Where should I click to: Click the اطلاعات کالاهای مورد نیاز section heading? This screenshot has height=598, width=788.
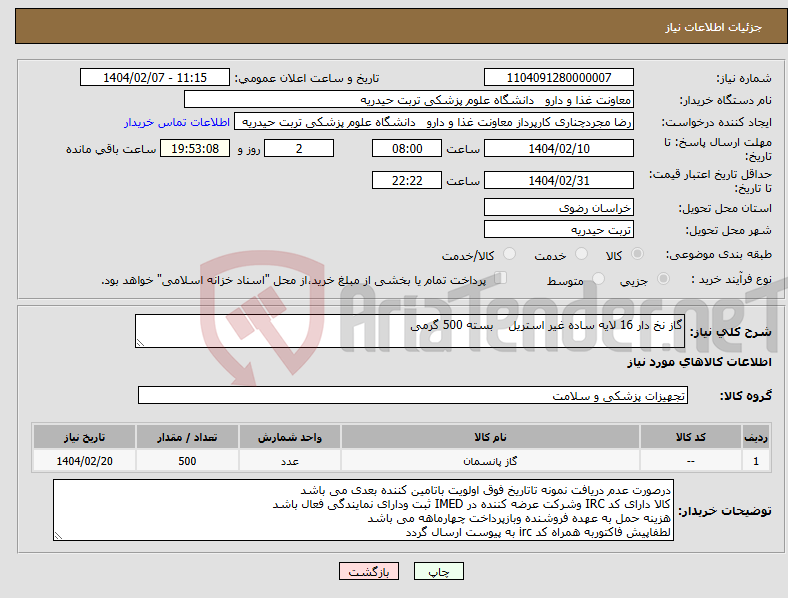[699, 362]
